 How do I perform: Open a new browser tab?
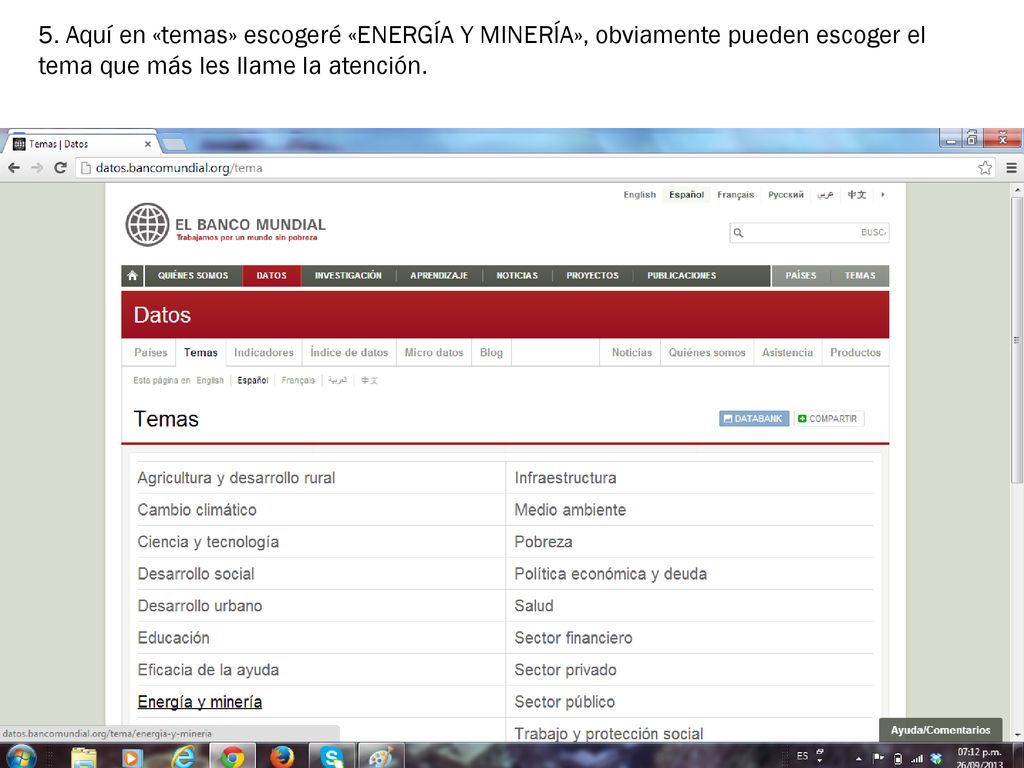point(173,144)
